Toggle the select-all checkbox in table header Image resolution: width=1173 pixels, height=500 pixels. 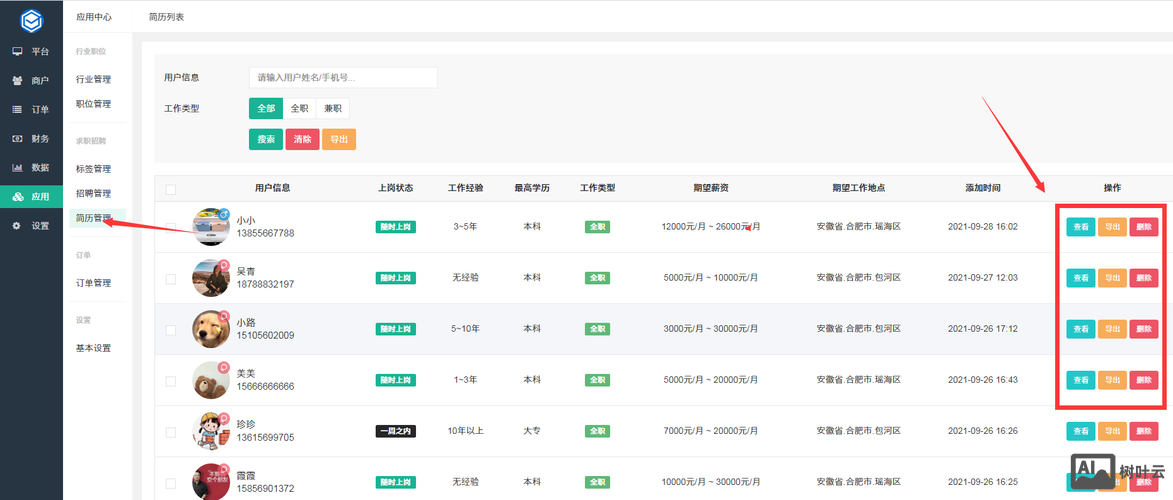171,188
